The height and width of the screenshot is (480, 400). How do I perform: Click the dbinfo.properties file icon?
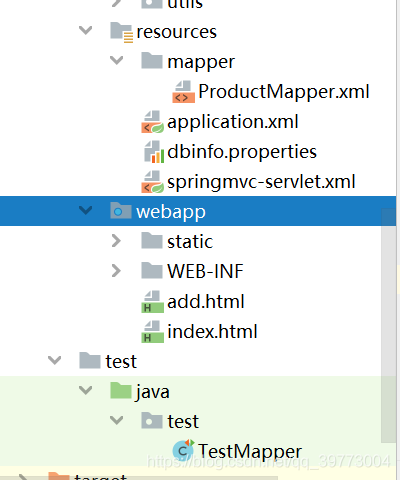(154, 152)
